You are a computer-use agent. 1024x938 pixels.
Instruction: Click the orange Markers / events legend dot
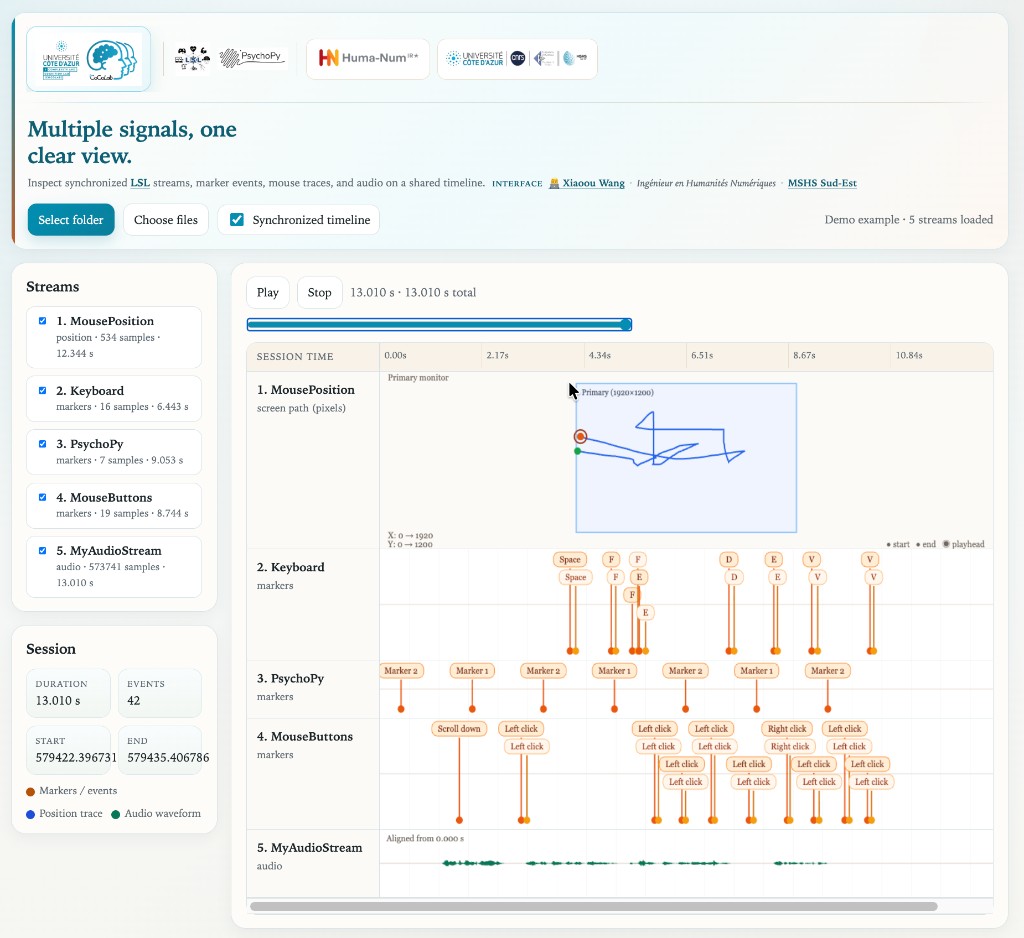pyautogui.click(x=30, y=792)
